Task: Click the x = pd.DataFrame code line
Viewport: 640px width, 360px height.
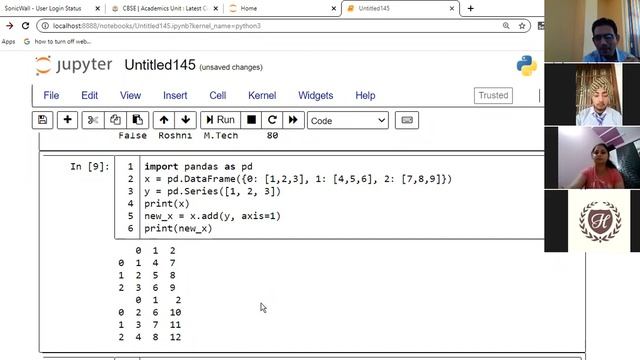Action: [x=298, y=179]
